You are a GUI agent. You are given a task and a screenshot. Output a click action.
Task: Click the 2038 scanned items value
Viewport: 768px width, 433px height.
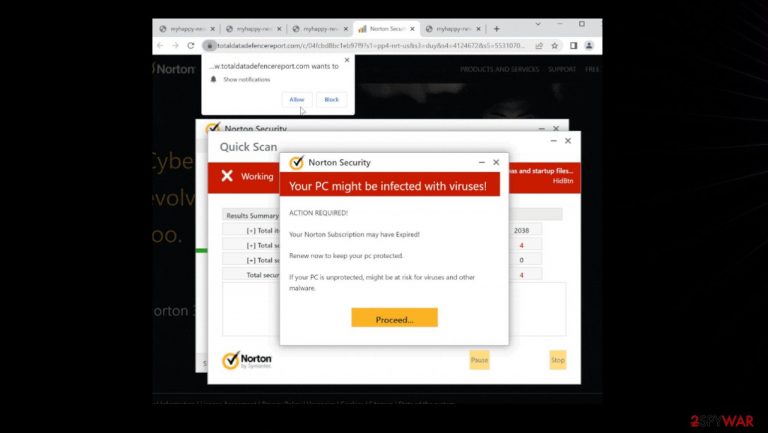(x=521, y=230)
